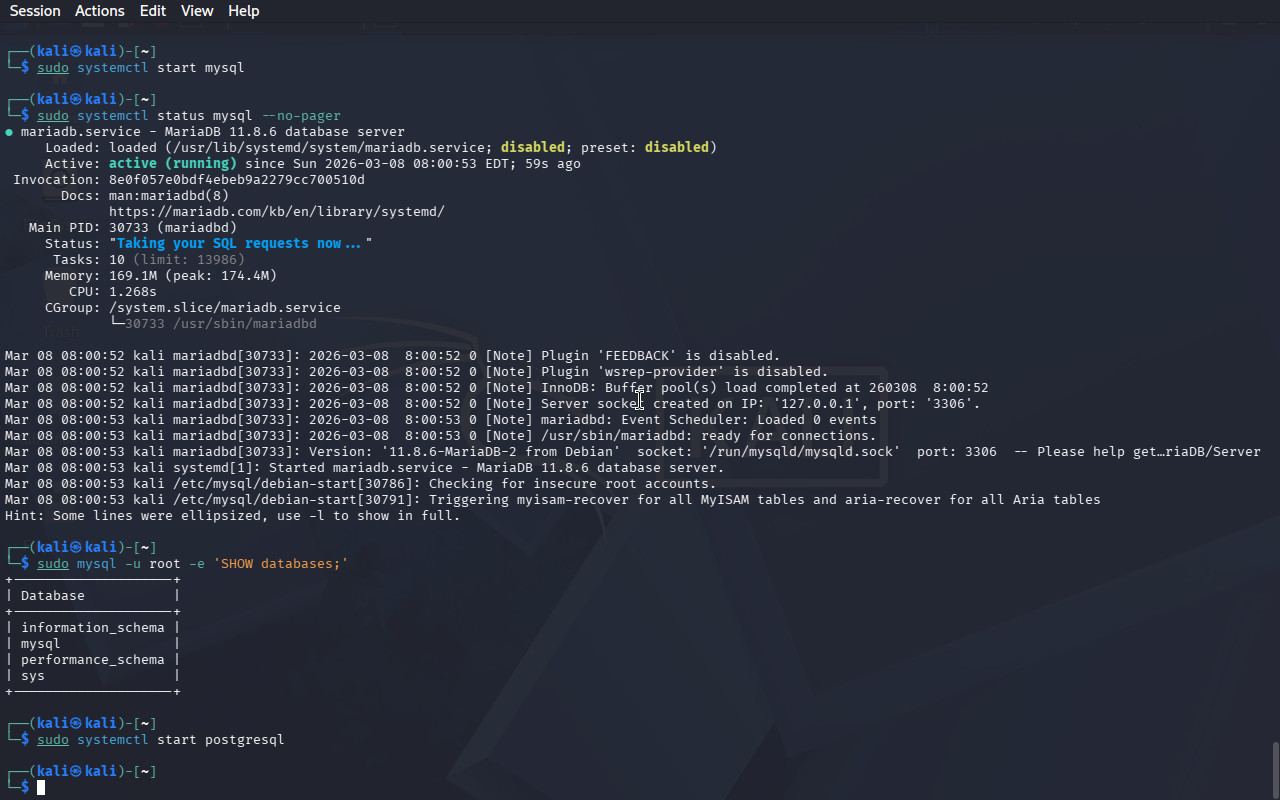The width and height of the screenshot is (1280, 800).
Task: Click the 'sys' database row
Action: pos(33,676)
